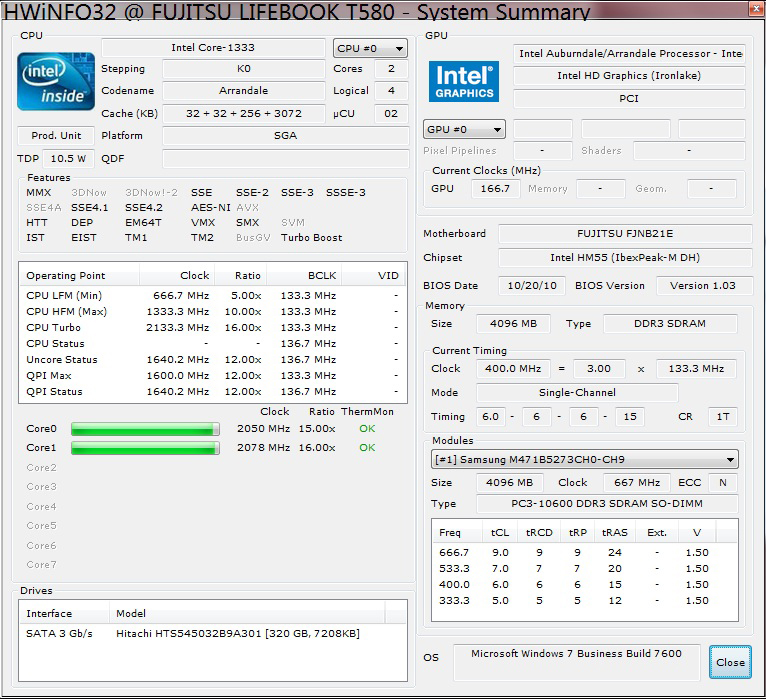Click the AES-NI feature label

click(x=211, y=208)
